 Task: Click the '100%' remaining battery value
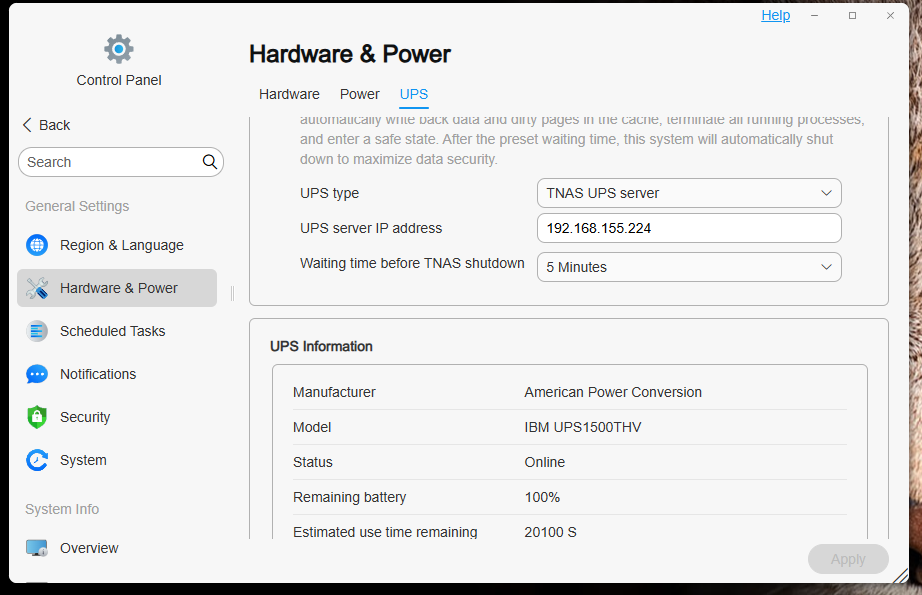point(542,497)
